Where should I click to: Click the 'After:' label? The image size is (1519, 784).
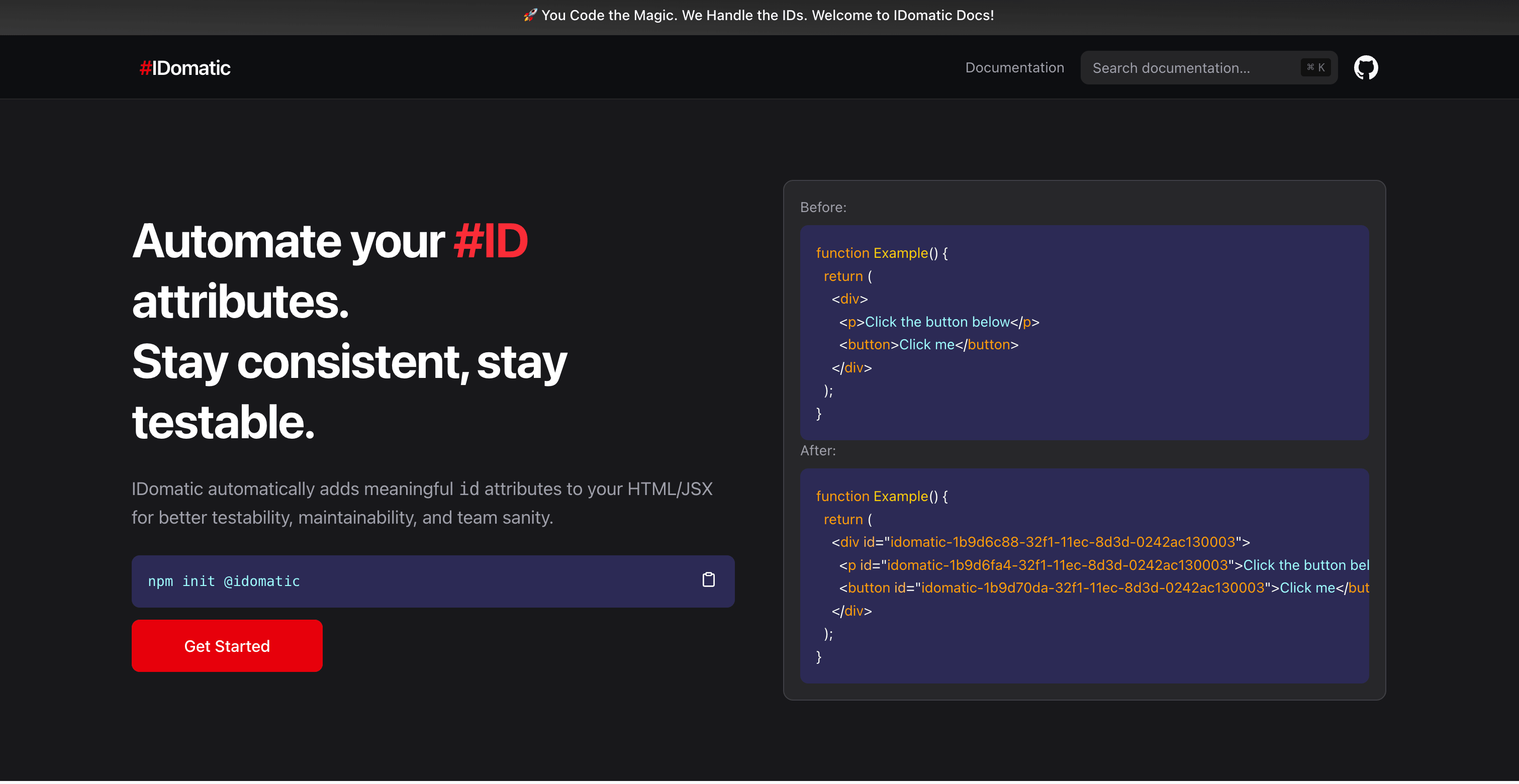[818, 451]
